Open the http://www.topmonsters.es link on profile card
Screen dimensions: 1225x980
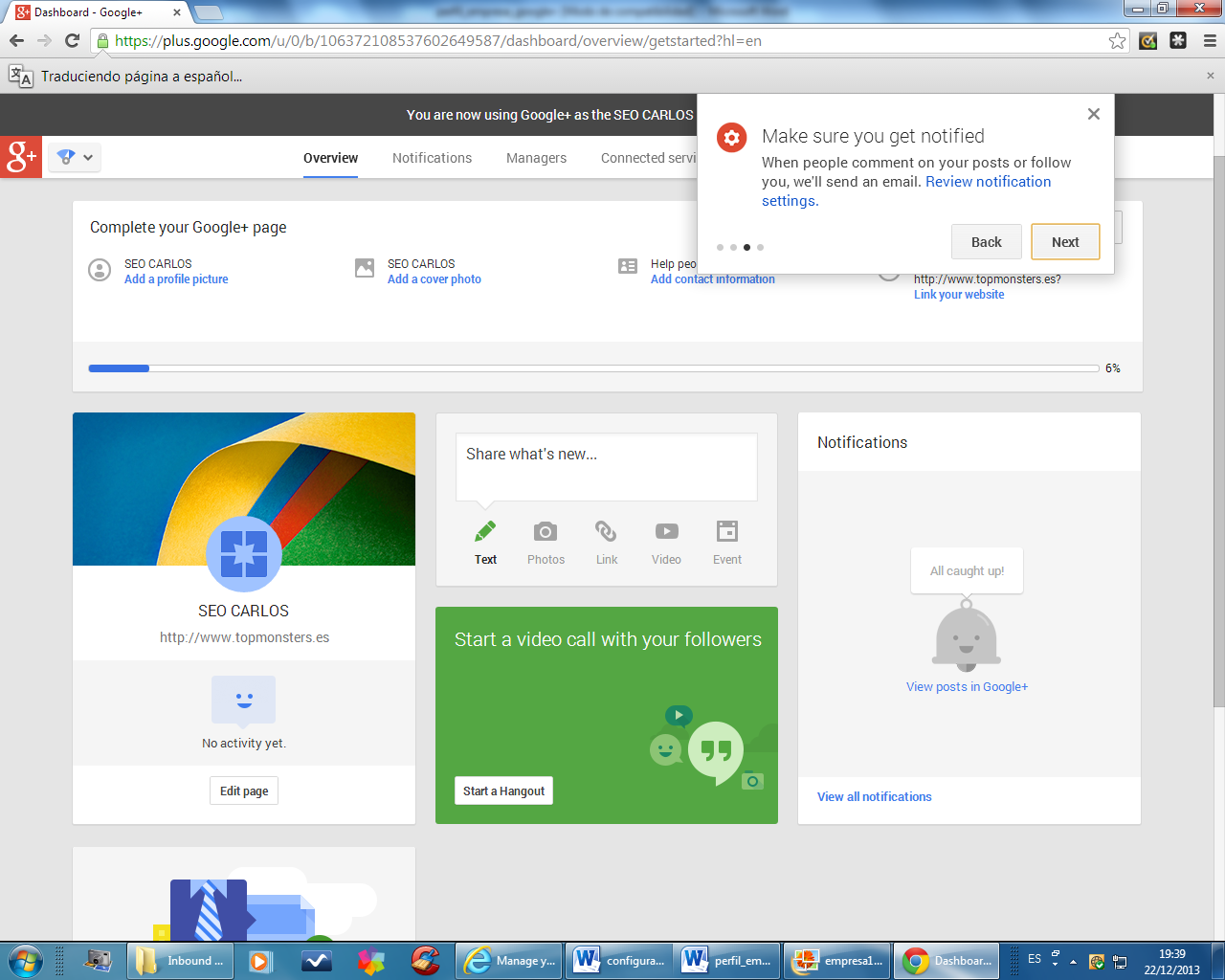tap(244, 637)
